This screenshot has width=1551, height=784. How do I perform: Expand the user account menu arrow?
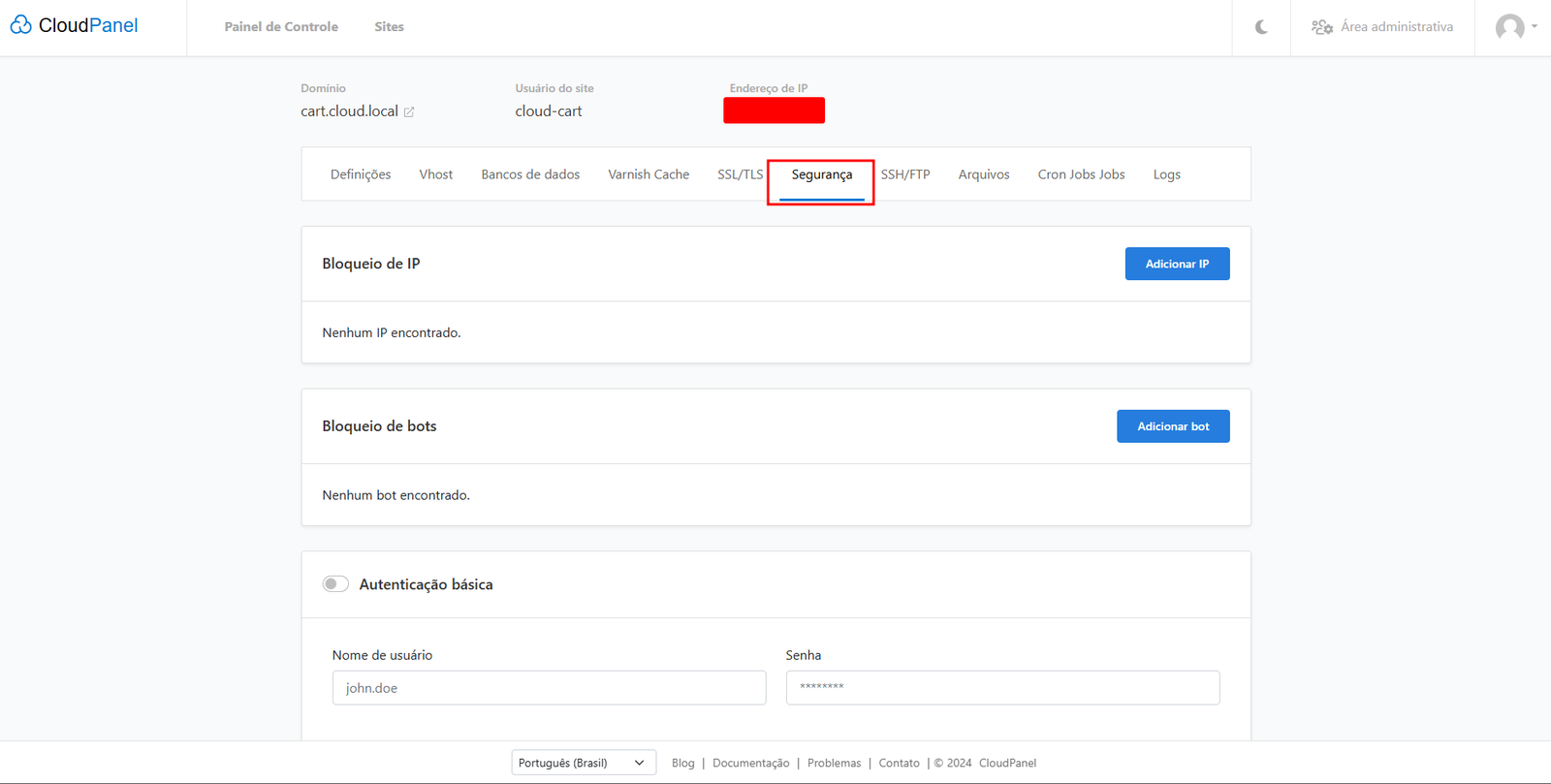[x=1535, y=27]
